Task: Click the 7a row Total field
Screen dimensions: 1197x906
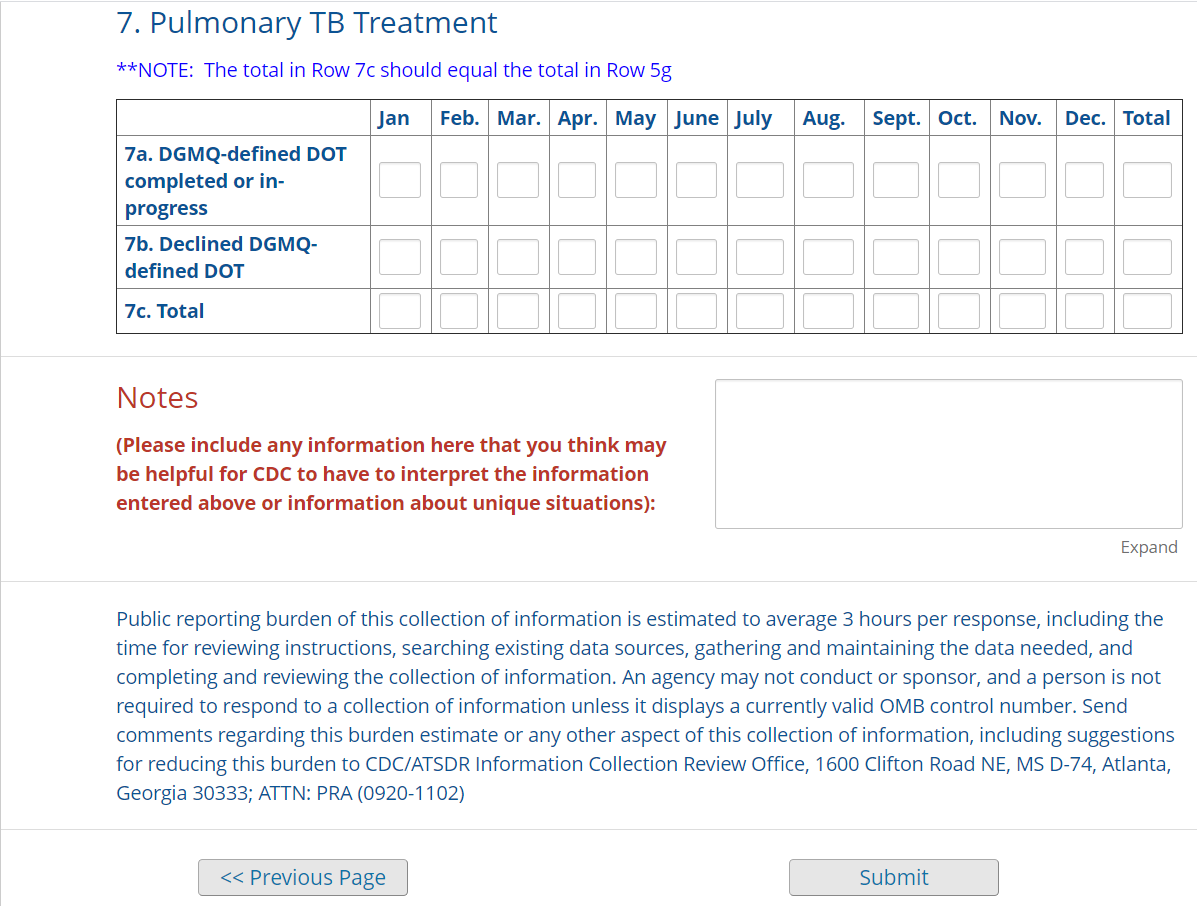Action: tap(1146, 180)
